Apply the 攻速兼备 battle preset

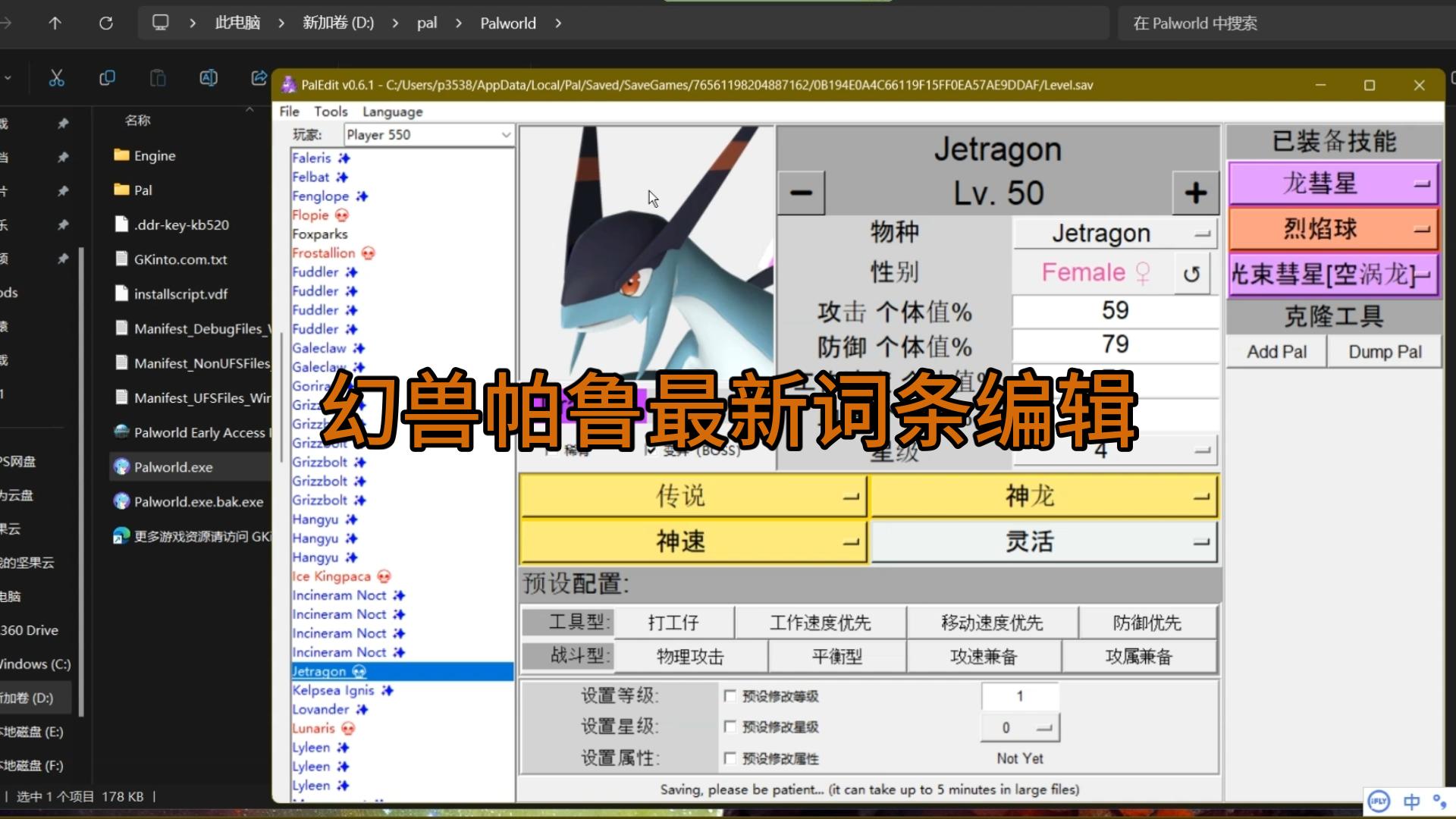[x=984, y=657]
